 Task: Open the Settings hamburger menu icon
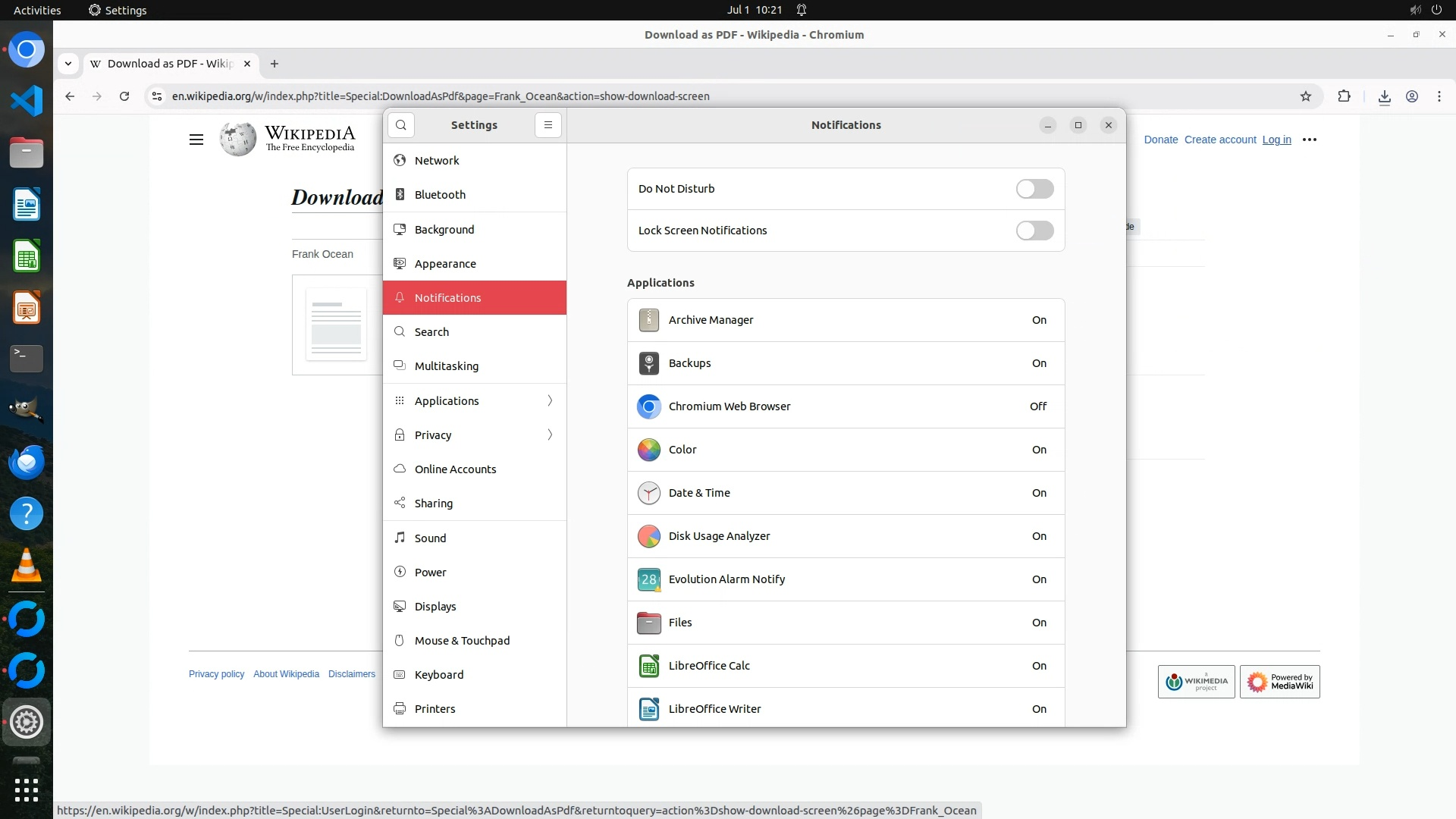[548, 125]
